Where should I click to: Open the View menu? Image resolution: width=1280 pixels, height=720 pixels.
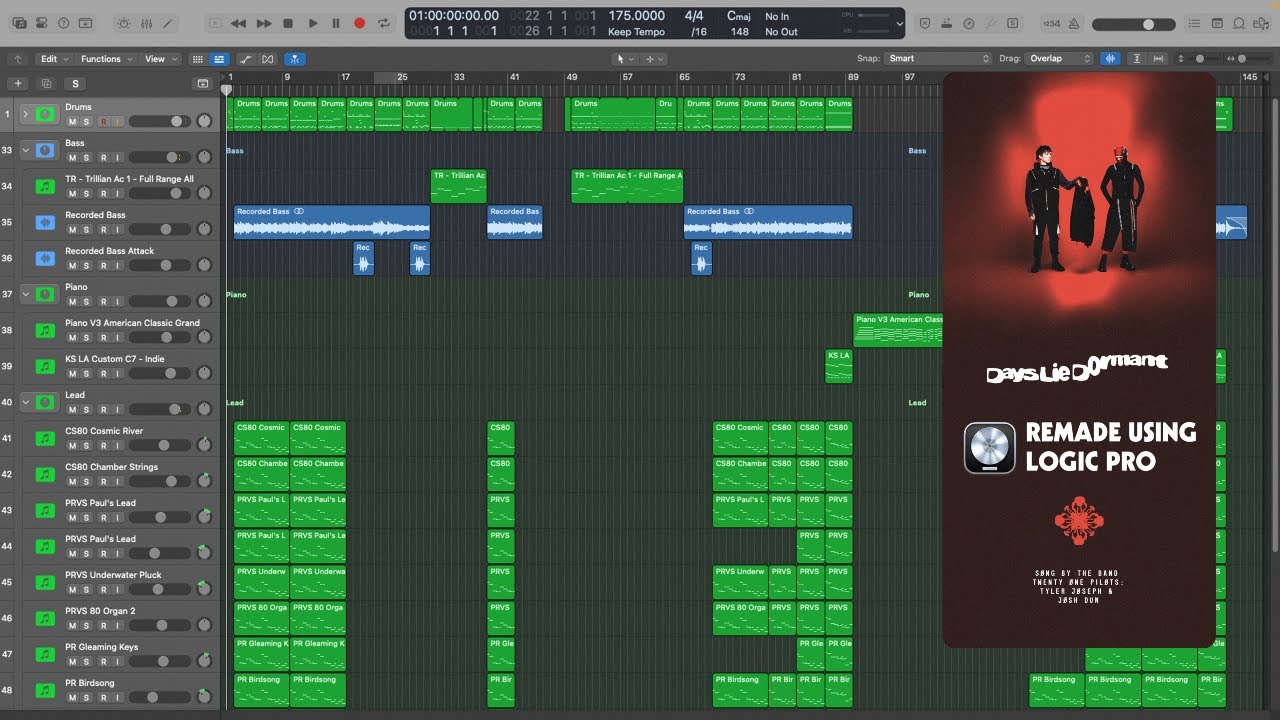(x=160, y=59)
